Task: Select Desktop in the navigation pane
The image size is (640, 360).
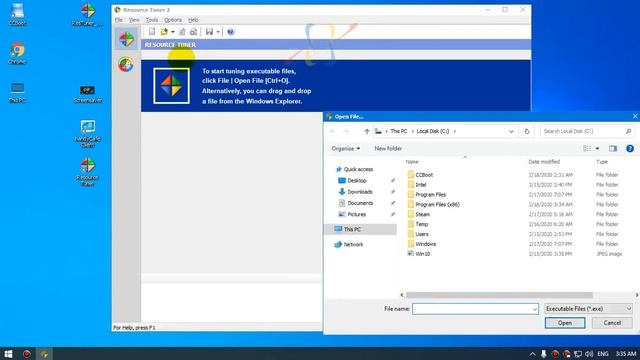Action: tap(353, 180)
